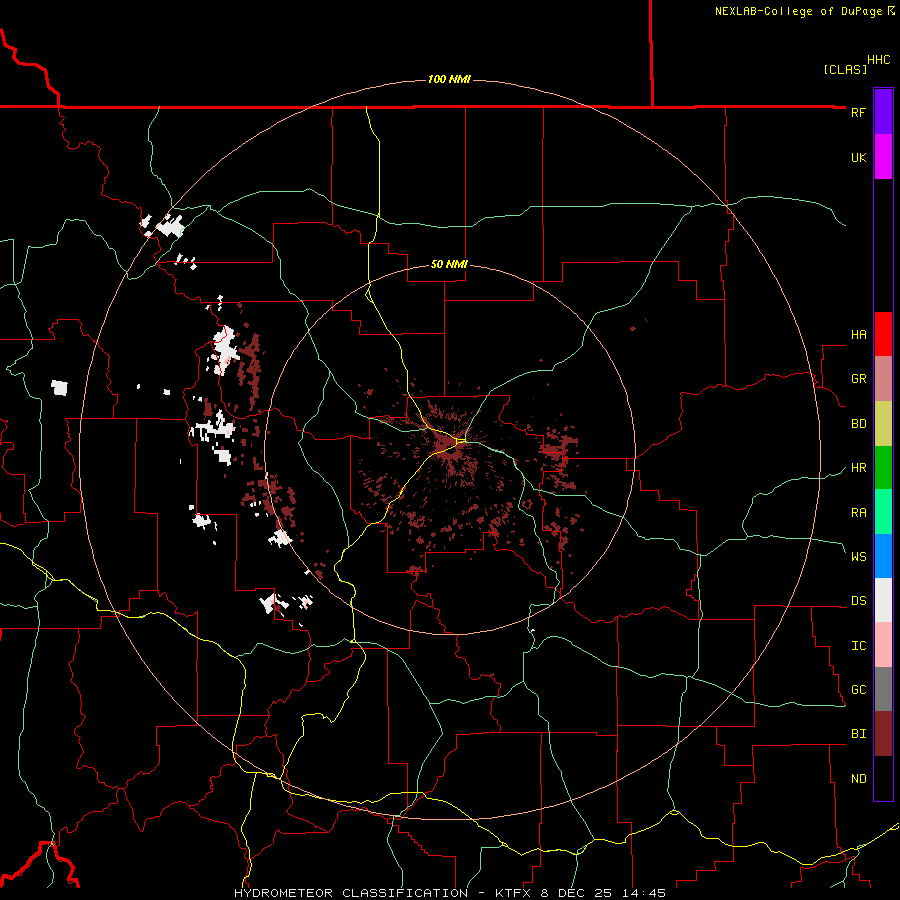Click the RF purple legend swatch
Screen dimensions: 900x900
click(883, 112)
